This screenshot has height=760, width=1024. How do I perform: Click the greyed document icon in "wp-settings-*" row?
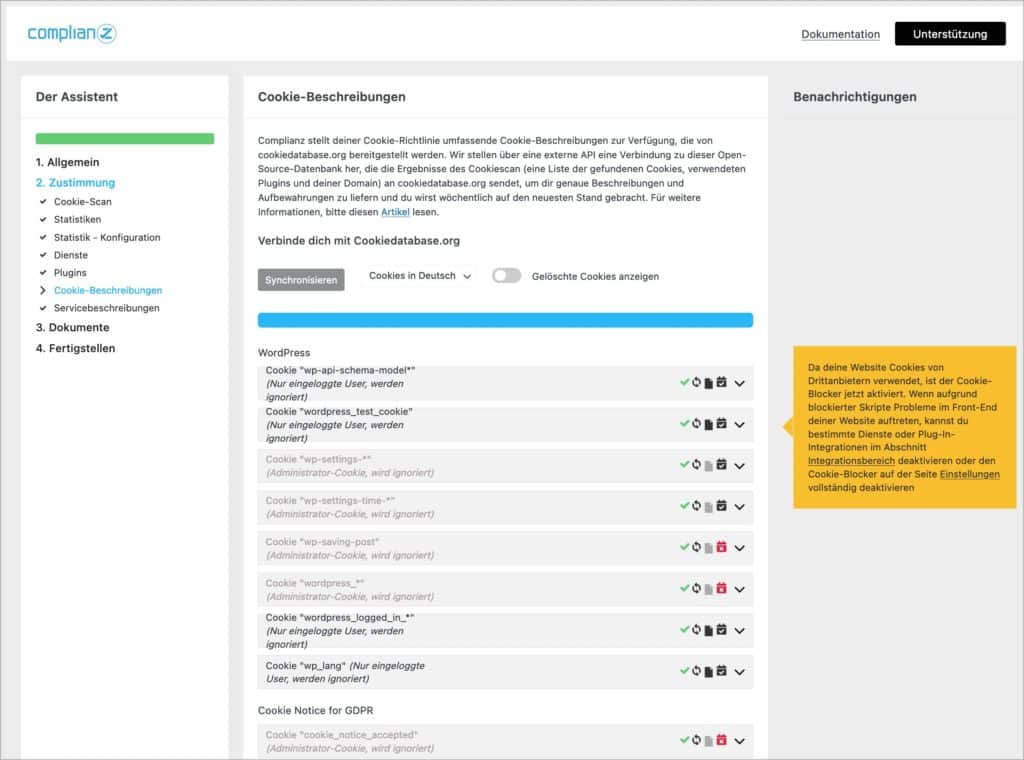coord(709,466)
